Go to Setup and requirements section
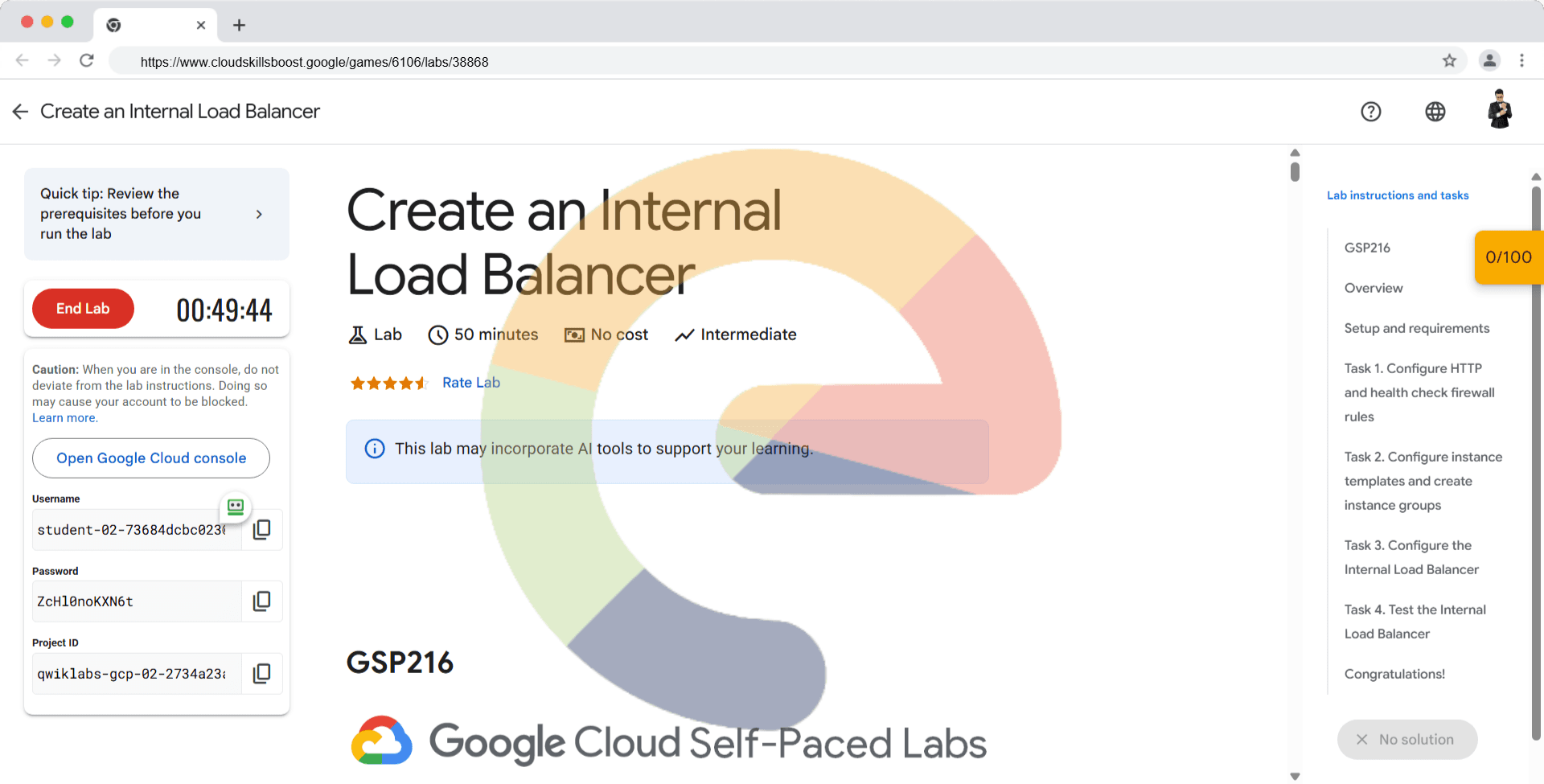This screenshot has height=784, width=1544. [x=1416, y=328]
